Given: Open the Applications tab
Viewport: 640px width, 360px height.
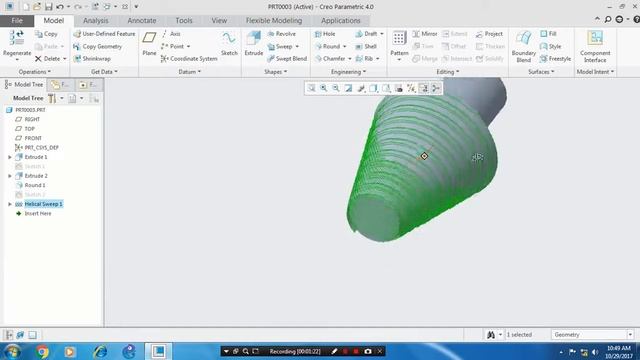Looking at the screenshot, I should tap(340, 20).
